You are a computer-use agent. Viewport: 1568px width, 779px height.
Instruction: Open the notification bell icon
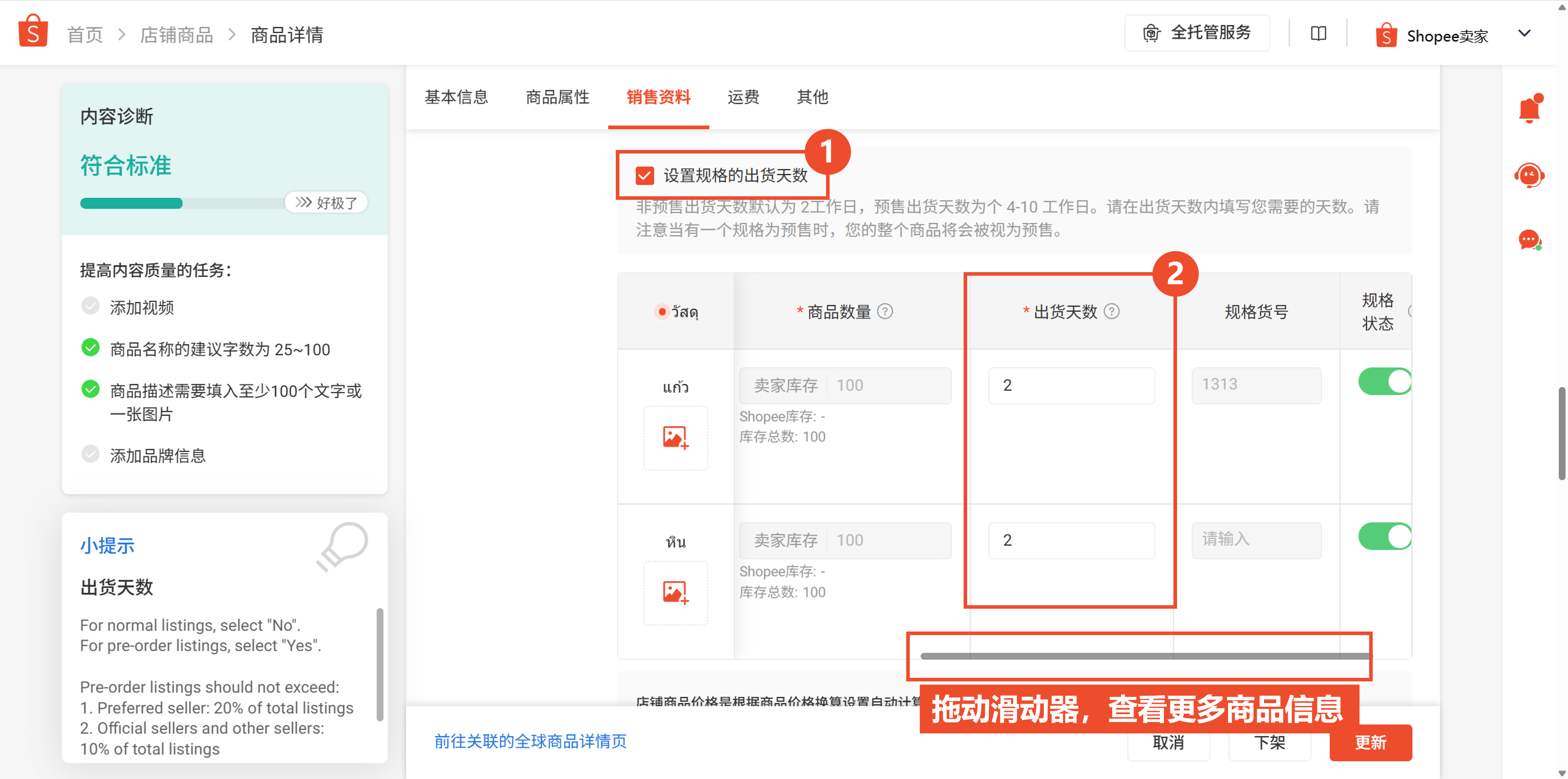[x=1530, y=109]
